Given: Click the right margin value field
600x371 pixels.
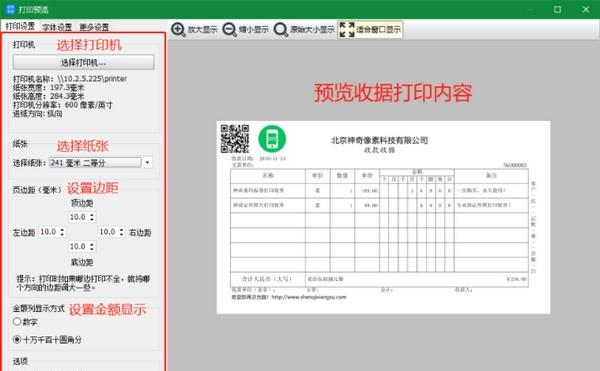Looking at the screenshot, I should (108, 232).
